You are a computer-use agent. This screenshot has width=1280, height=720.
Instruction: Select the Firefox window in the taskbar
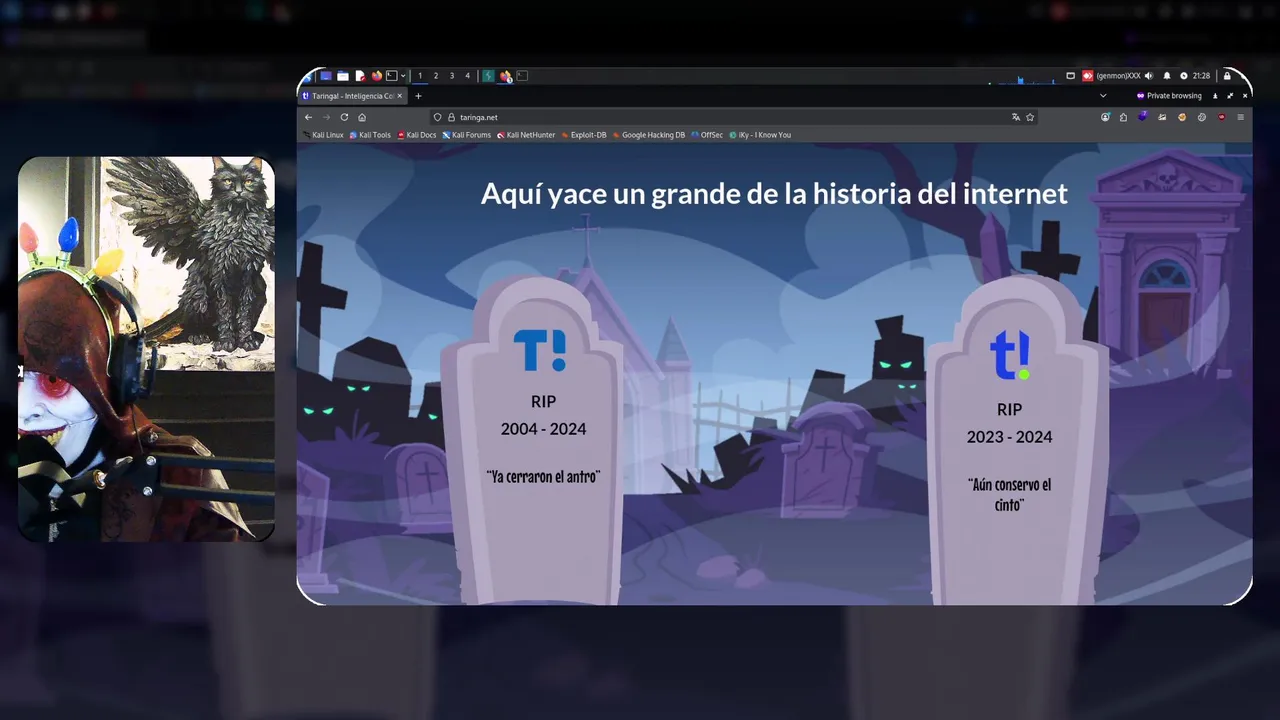tap(506, 76)
